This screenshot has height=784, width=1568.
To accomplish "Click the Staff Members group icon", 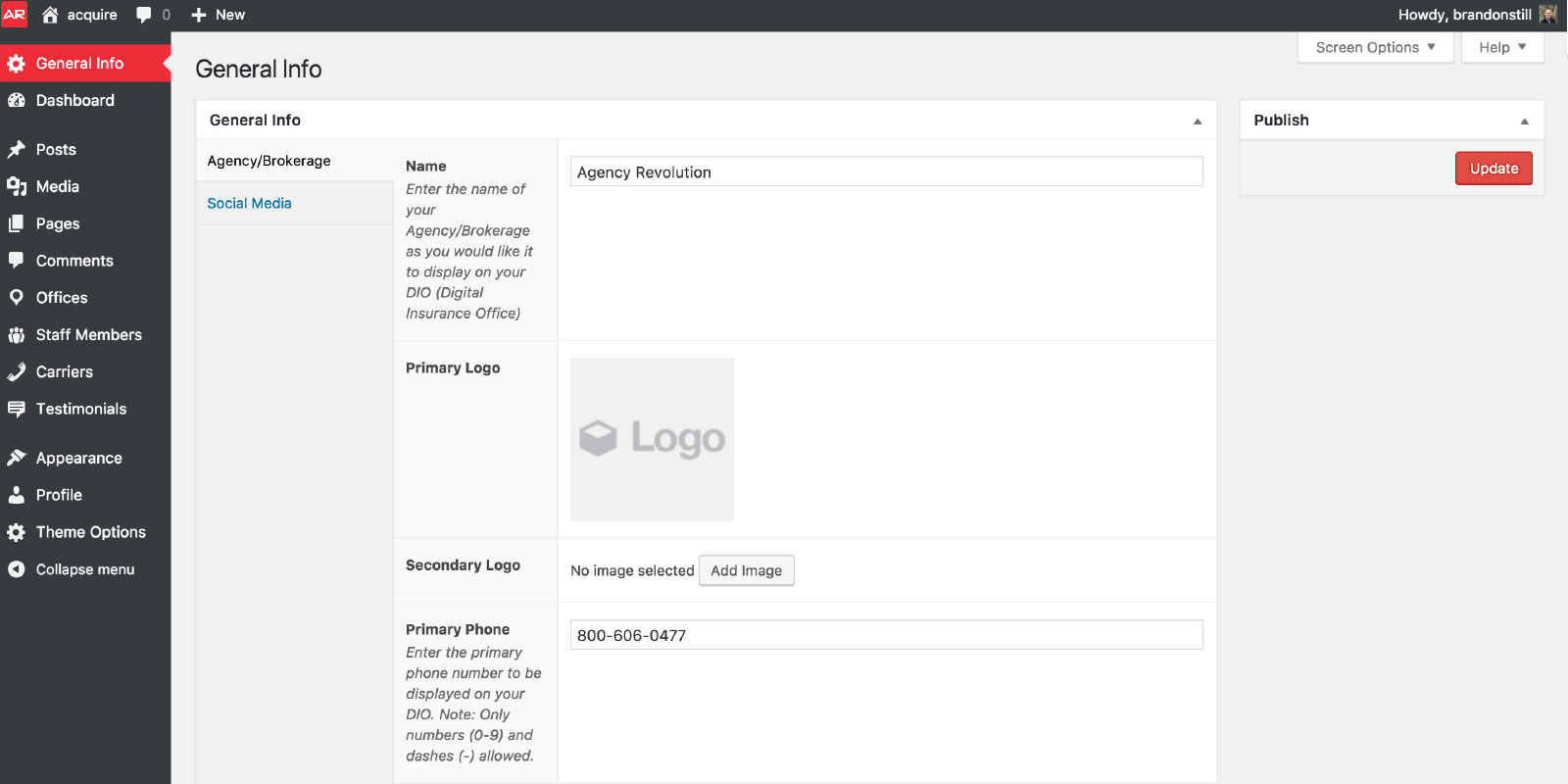I will point(16,334).
